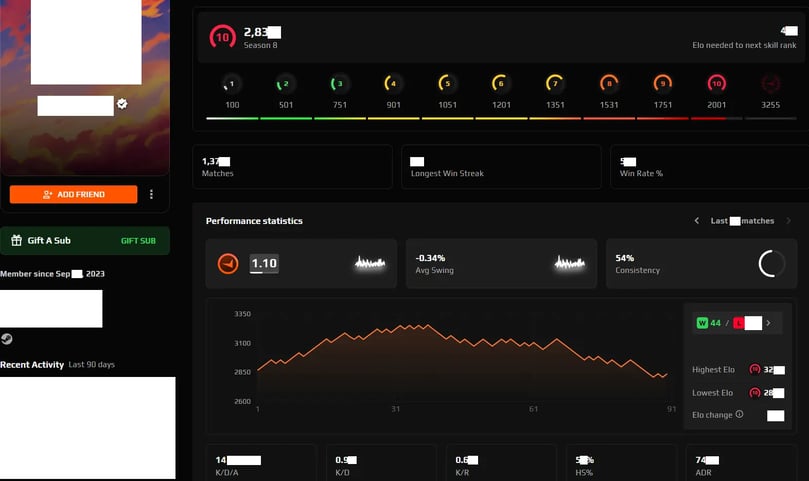The image size is (809, 481).
Task: Click the GIFT SUB link
Action: point(138,241)
